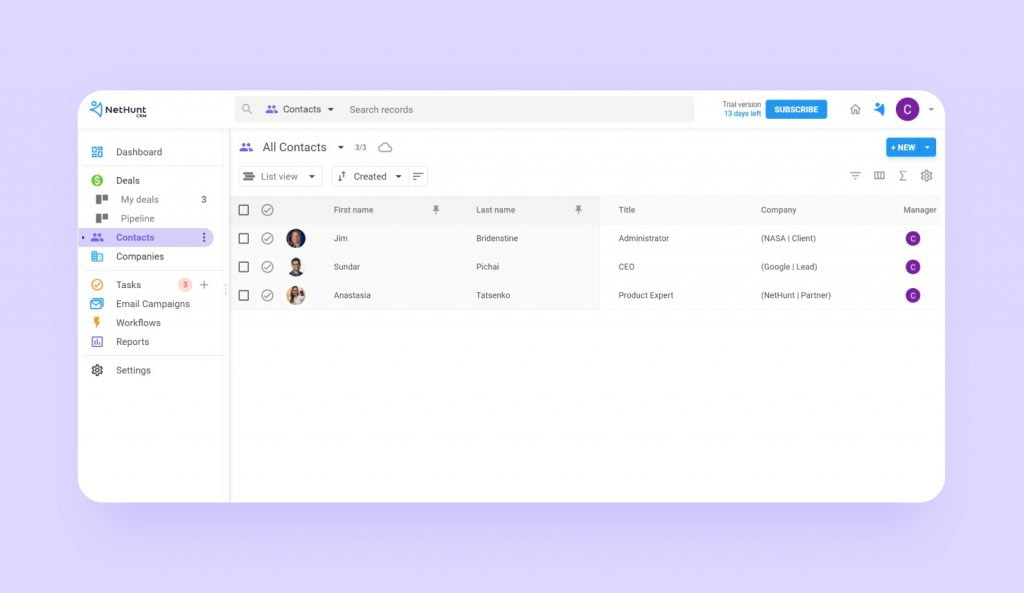Screen dimensions: 1024x593
Task: Select Sundar Pichai's row checkbox
Action: tap(243, 267)
